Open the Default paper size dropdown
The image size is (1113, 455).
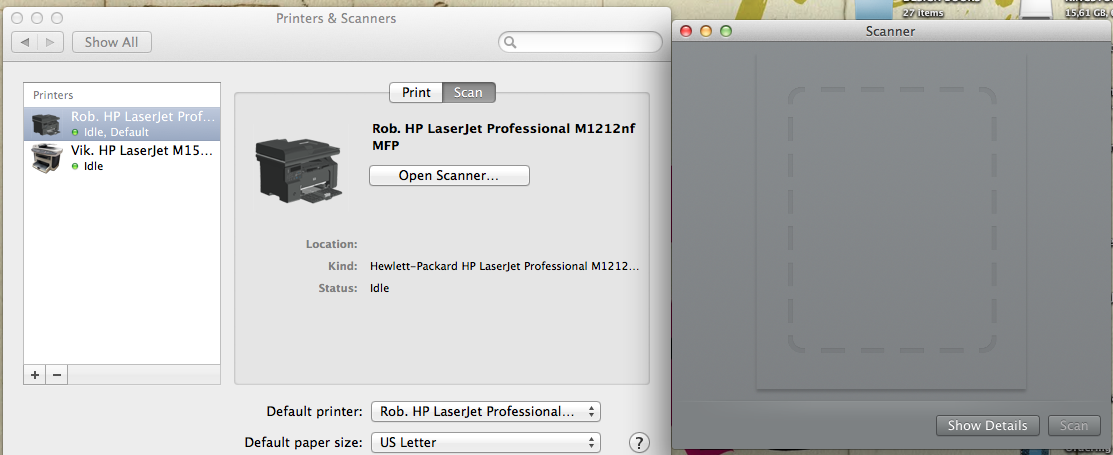point(486,442)
